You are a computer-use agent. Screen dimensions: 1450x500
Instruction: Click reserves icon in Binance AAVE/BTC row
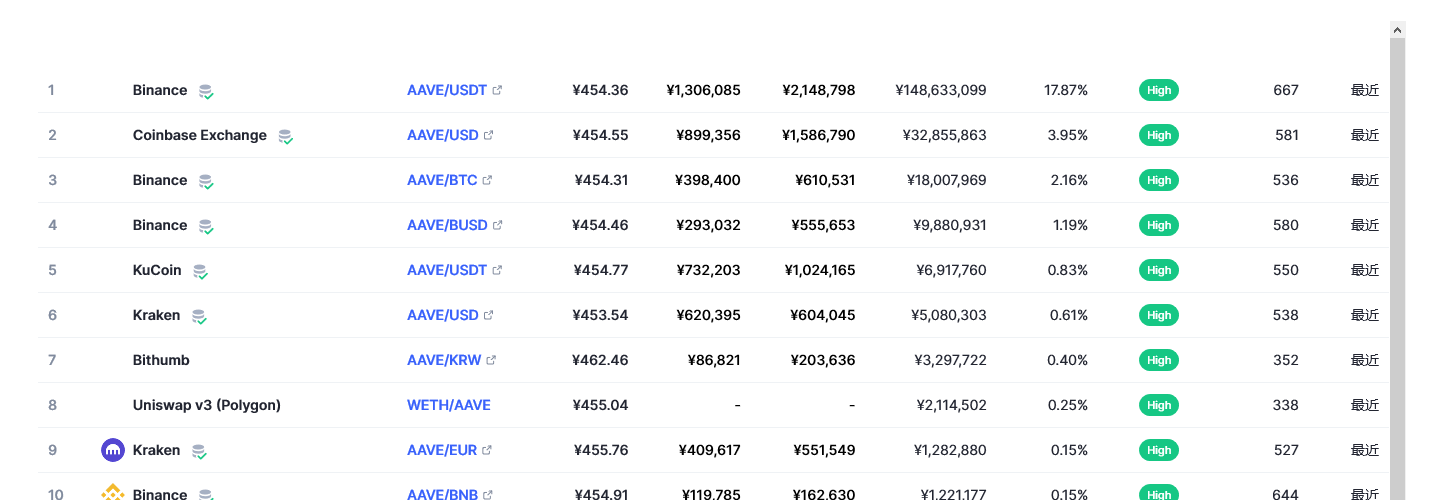[x=206, y=181]
